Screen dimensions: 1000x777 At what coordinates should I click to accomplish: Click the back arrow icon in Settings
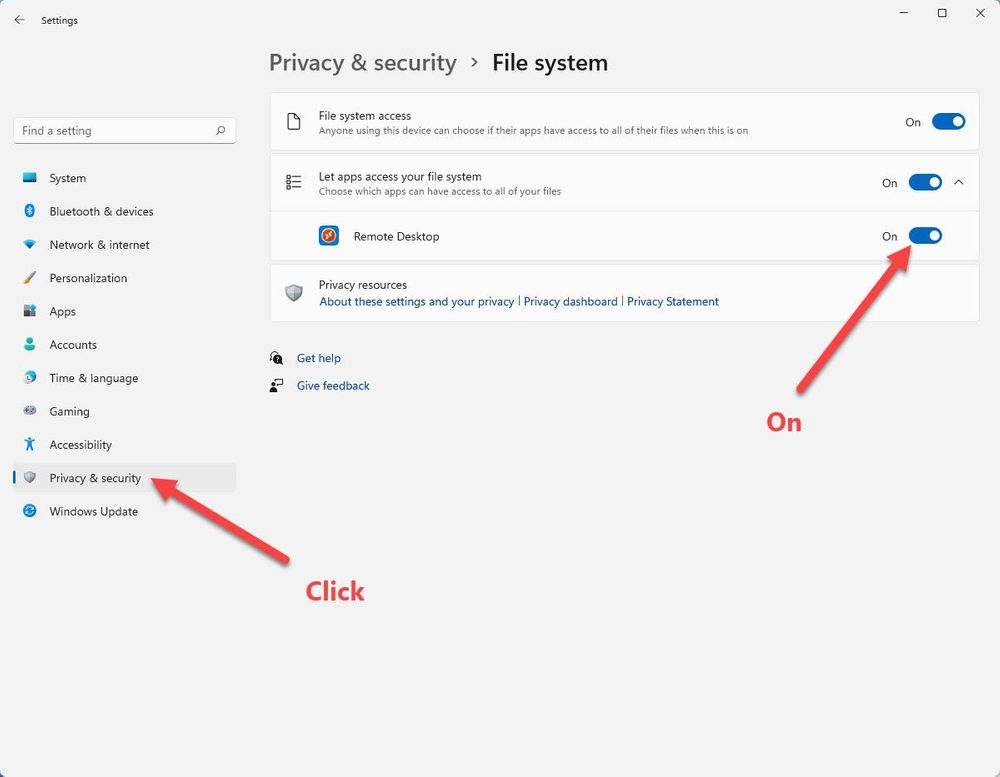tap(19, 20)
